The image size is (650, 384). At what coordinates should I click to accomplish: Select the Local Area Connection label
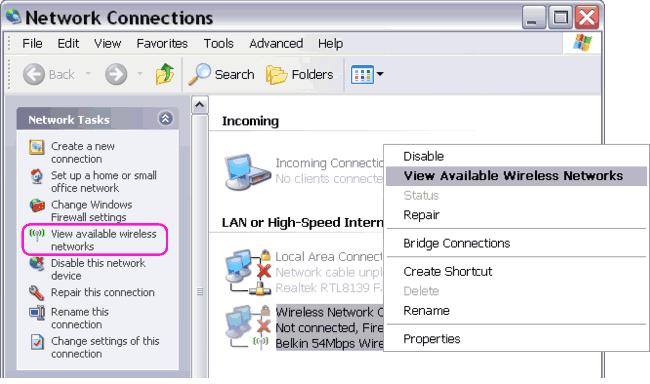coord(329,257)
